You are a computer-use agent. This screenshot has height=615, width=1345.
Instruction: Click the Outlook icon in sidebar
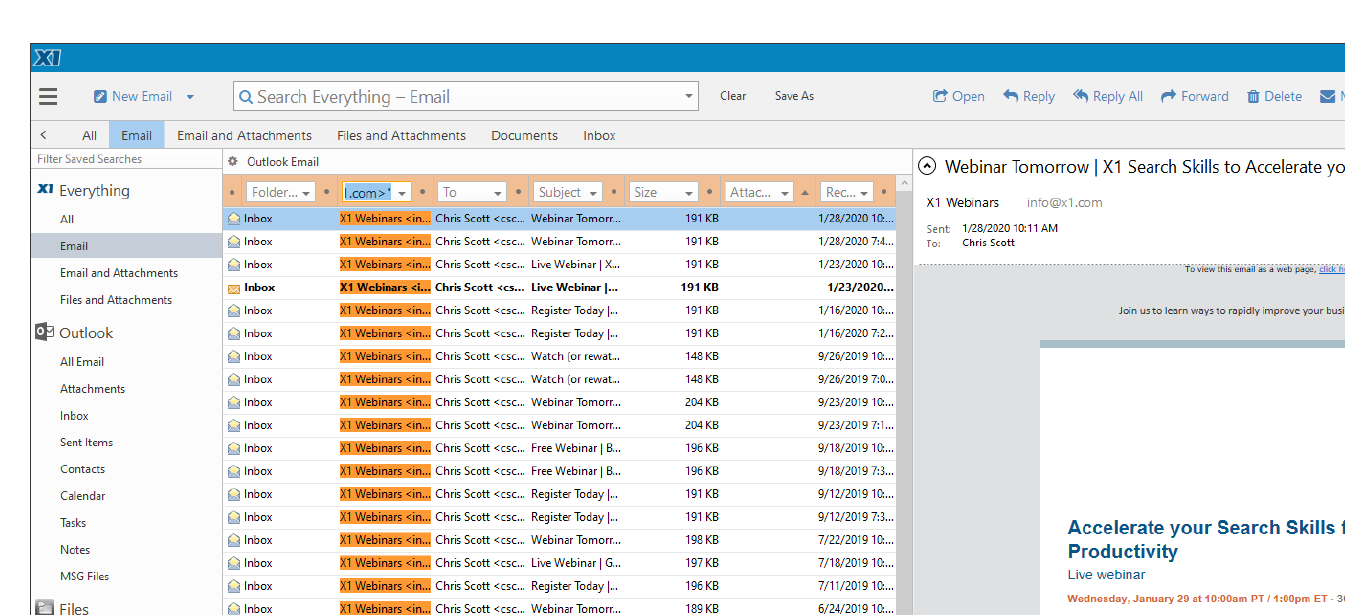click(45, 332)
